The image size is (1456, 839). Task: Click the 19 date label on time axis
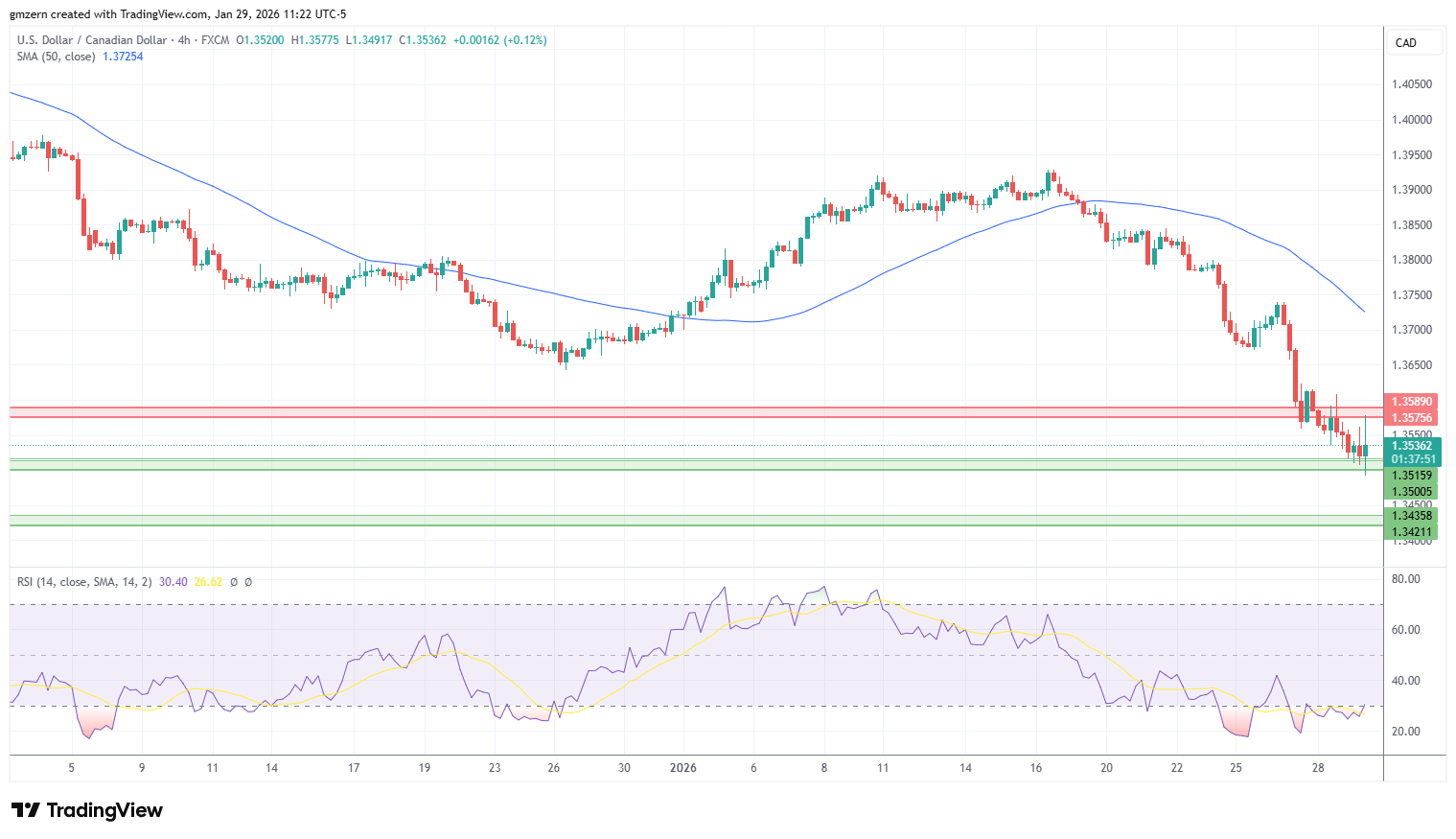coord(425,768)
